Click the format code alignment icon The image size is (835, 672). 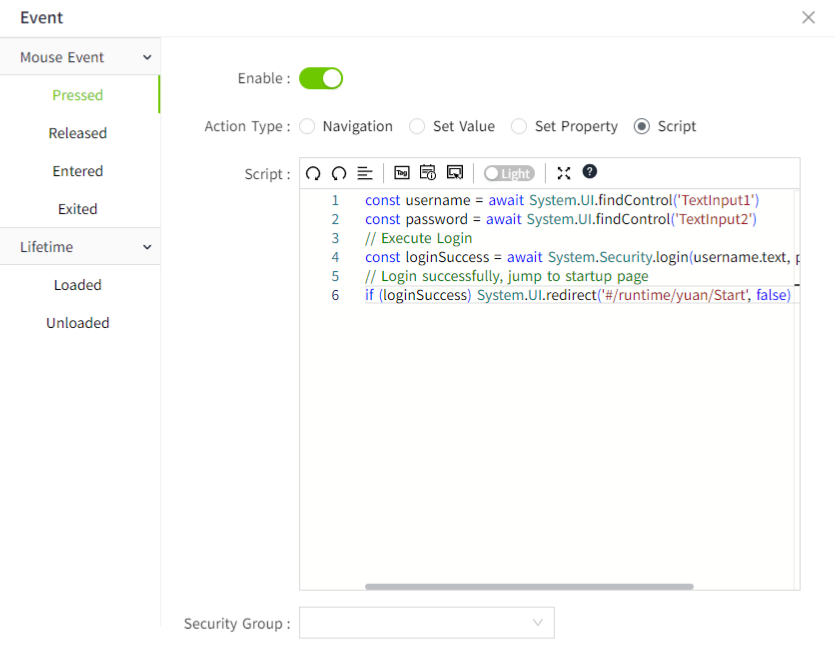(365, 173)
